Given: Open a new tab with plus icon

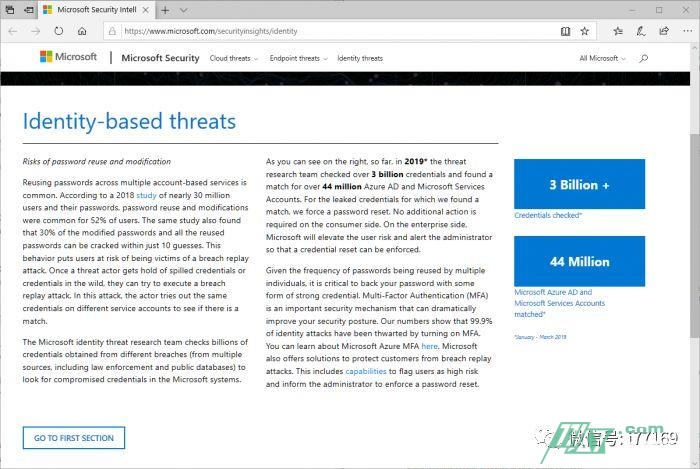Looking at the screenshot, I should (165, 10).
